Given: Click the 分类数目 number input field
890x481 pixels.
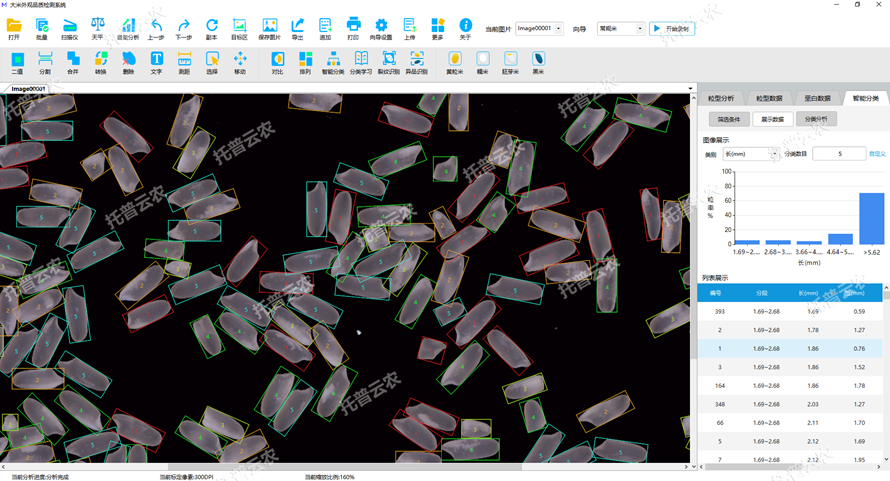Looking at the screenshot, I should (x=838, y=154).
